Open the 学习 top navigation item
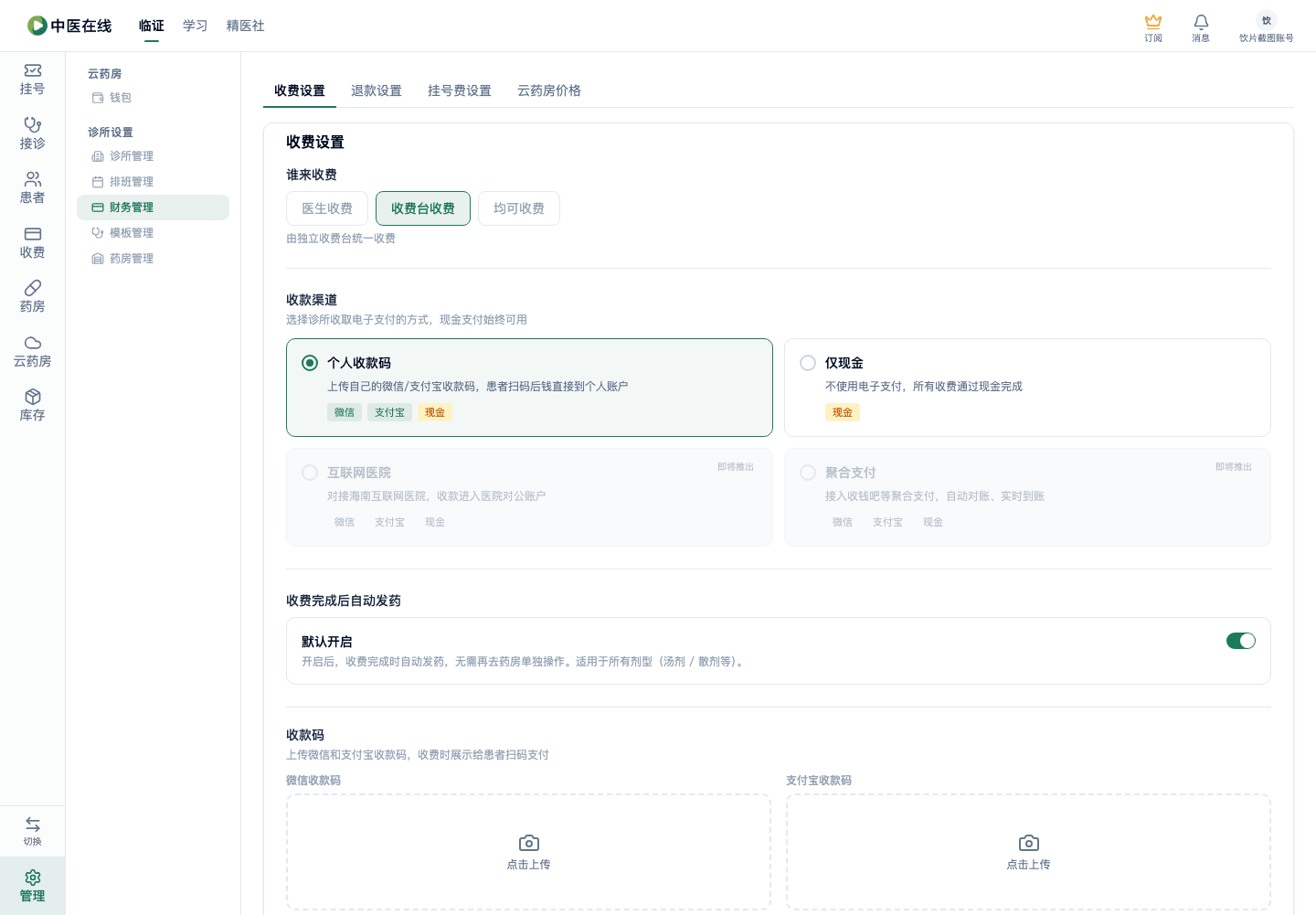1316x915 pixels. pos(196,26)
